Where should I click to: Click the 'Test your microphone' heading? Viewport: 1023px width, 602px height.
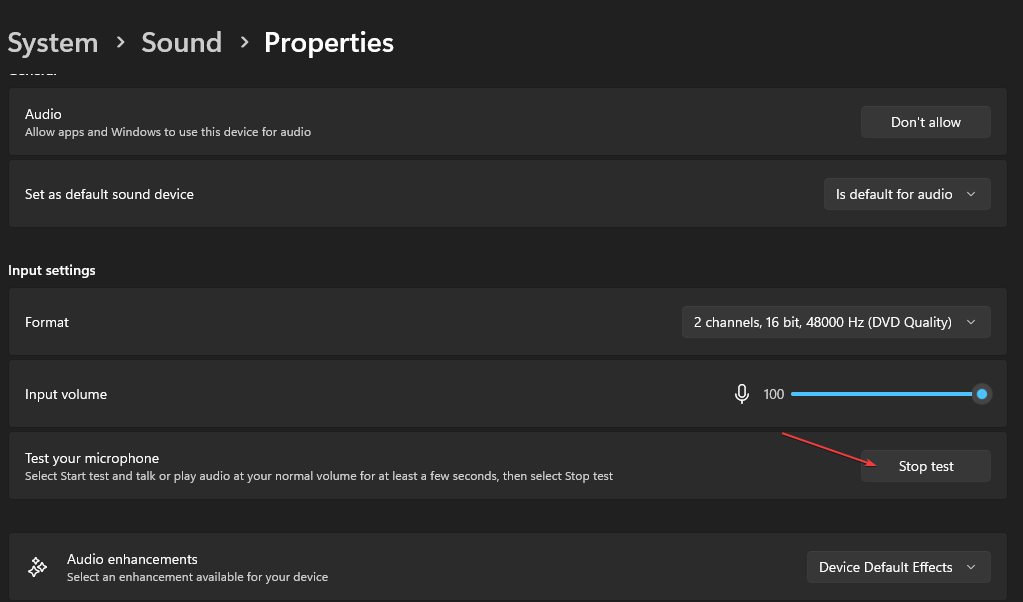(x=92, y=458)
